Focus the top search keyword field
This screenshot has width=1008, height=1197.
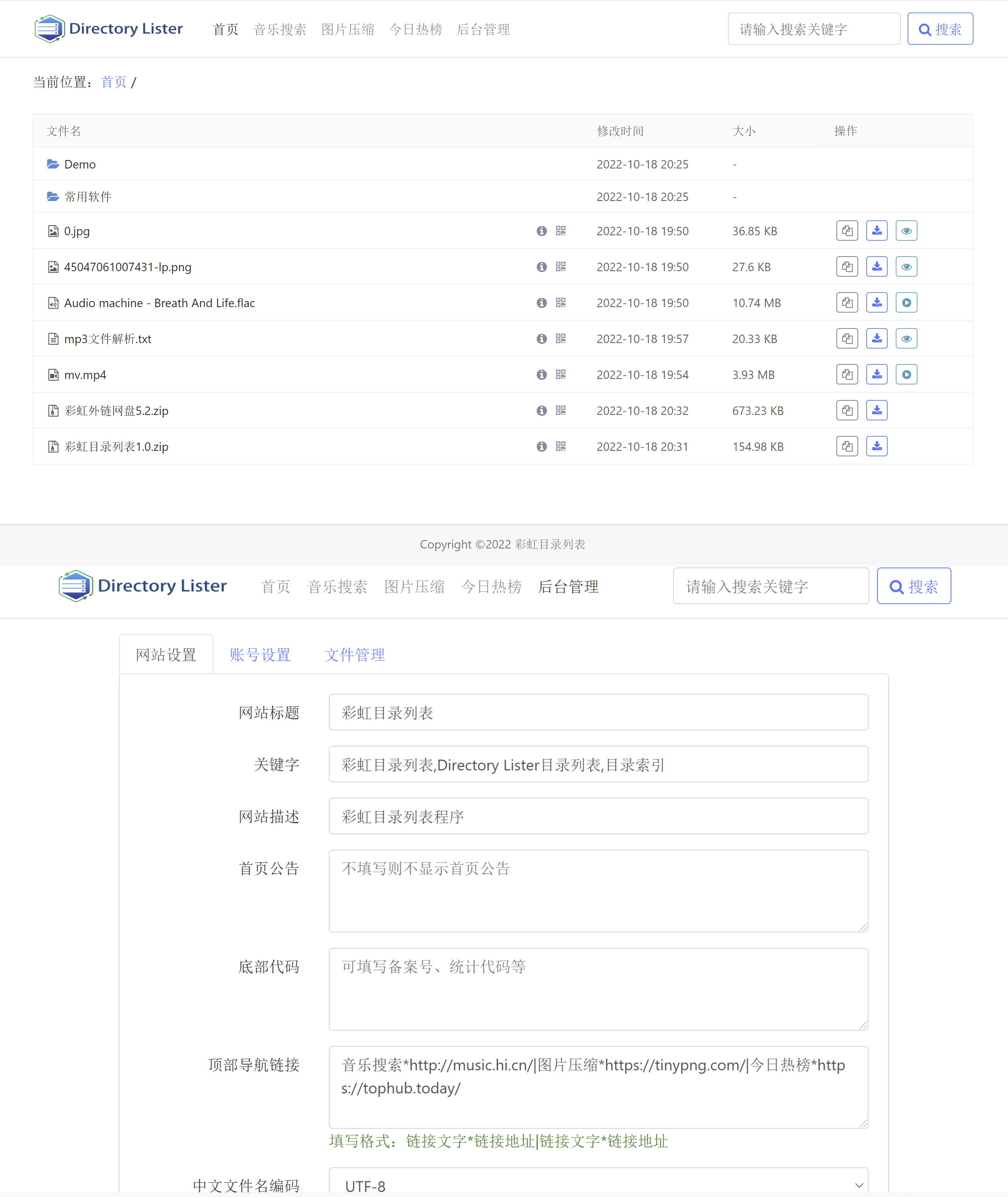click(x=814, y=29)
